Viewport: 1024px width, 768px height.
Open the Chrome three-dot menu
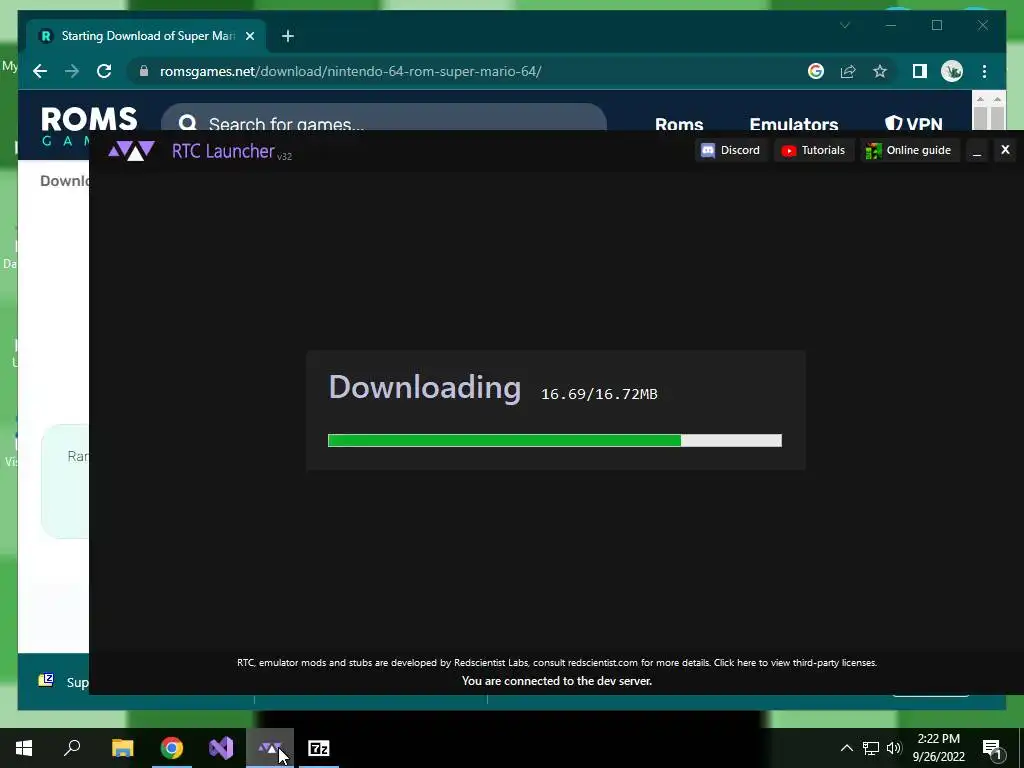tap(984, 71)
